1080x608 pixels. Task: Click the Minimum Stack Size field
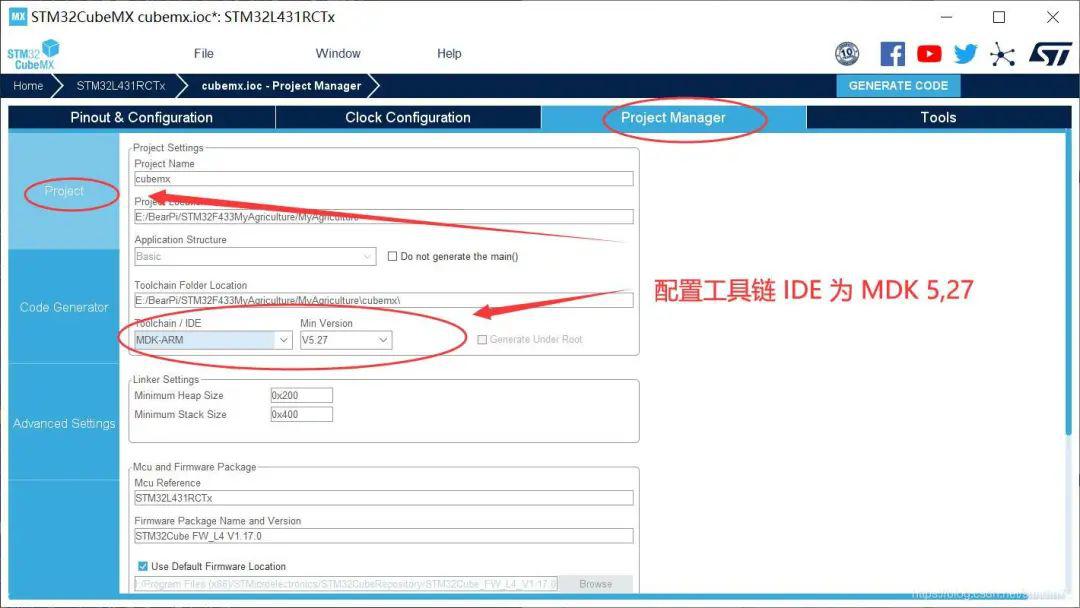click(302, 415)
